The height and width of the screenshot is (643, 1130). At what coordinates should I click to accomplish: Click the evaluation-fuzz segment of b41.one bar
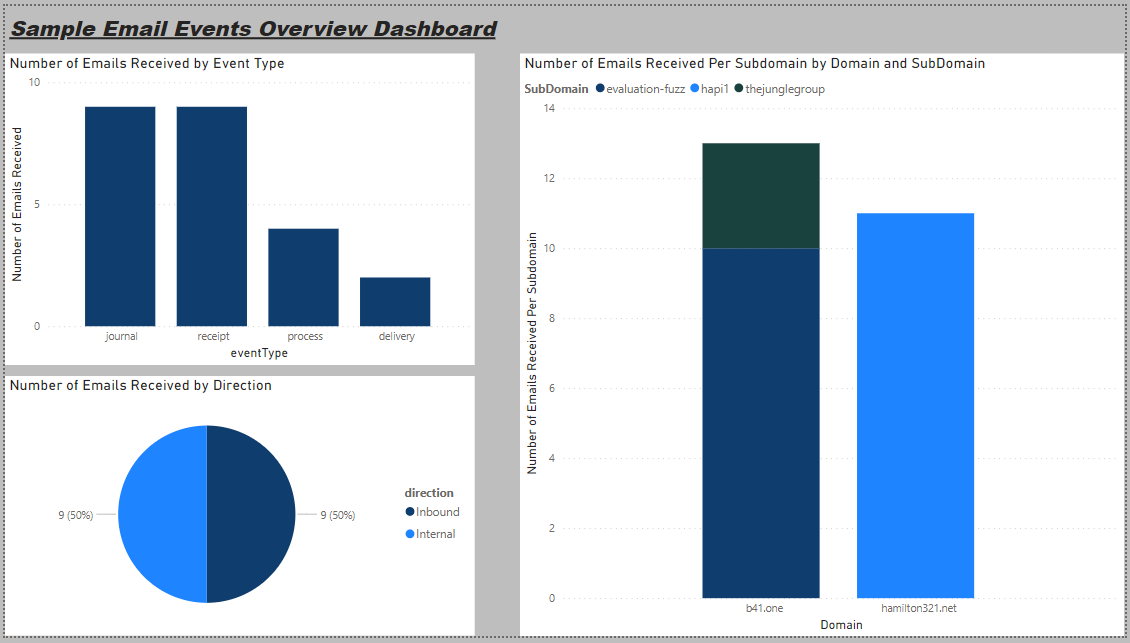coord(761,422)
